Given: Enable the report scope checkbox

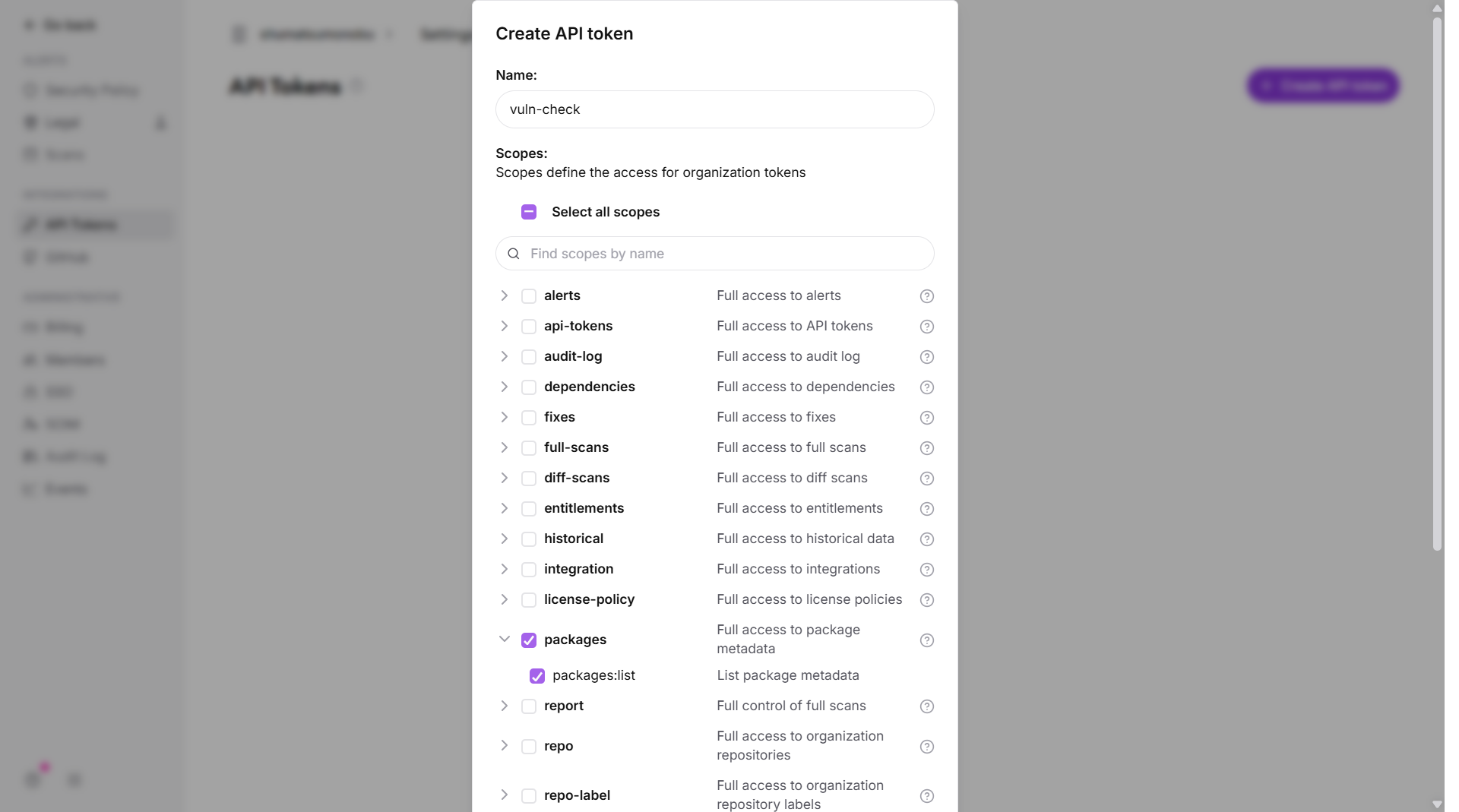Looking at the screenshot, I should click(529, 706).
